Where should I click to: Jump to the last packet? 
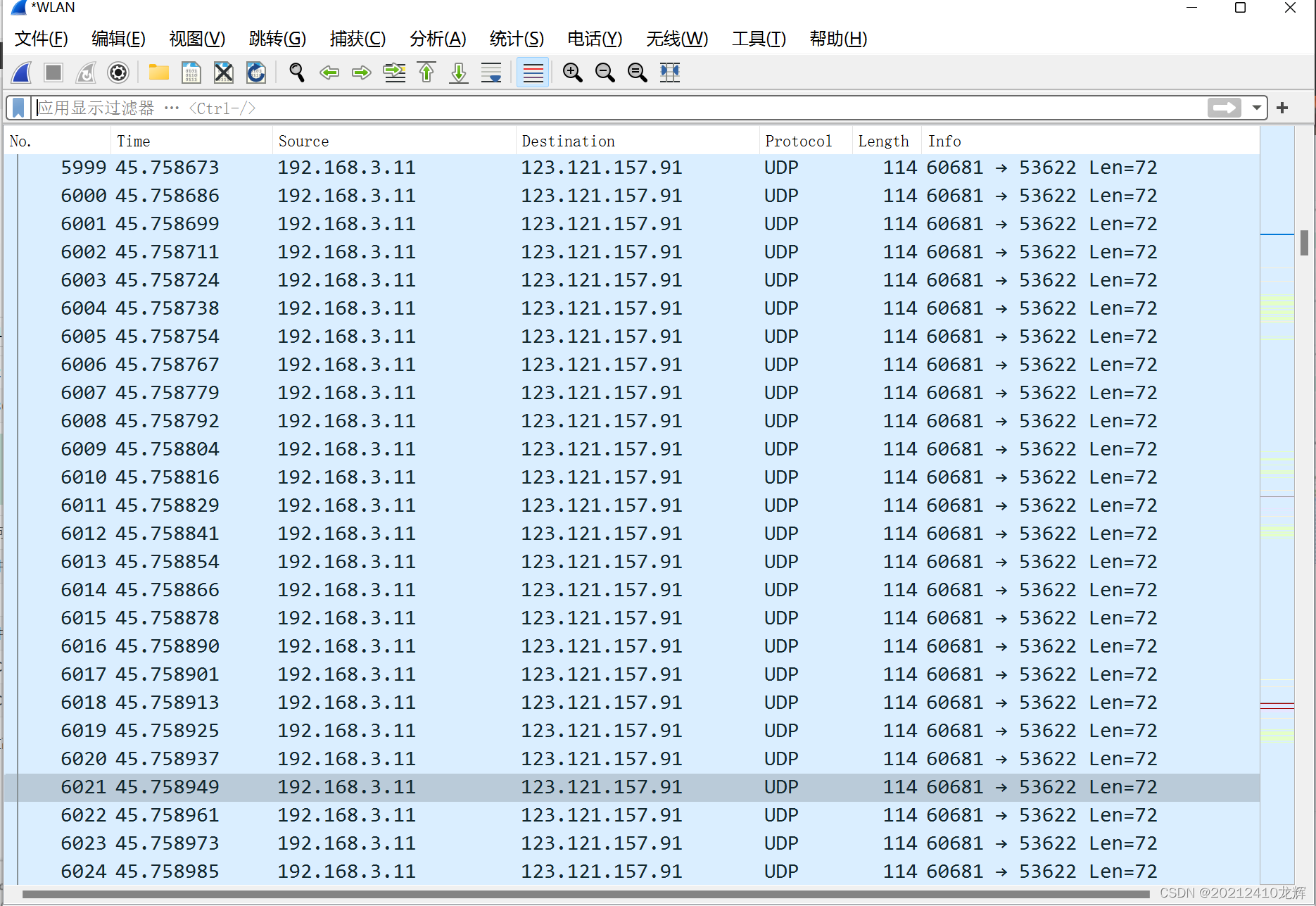(459, 73)
